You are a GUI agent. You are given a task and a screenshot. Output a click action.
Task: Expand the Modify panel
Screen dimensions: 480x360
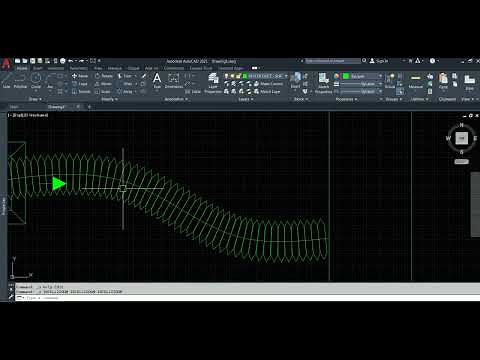(109, 99)
